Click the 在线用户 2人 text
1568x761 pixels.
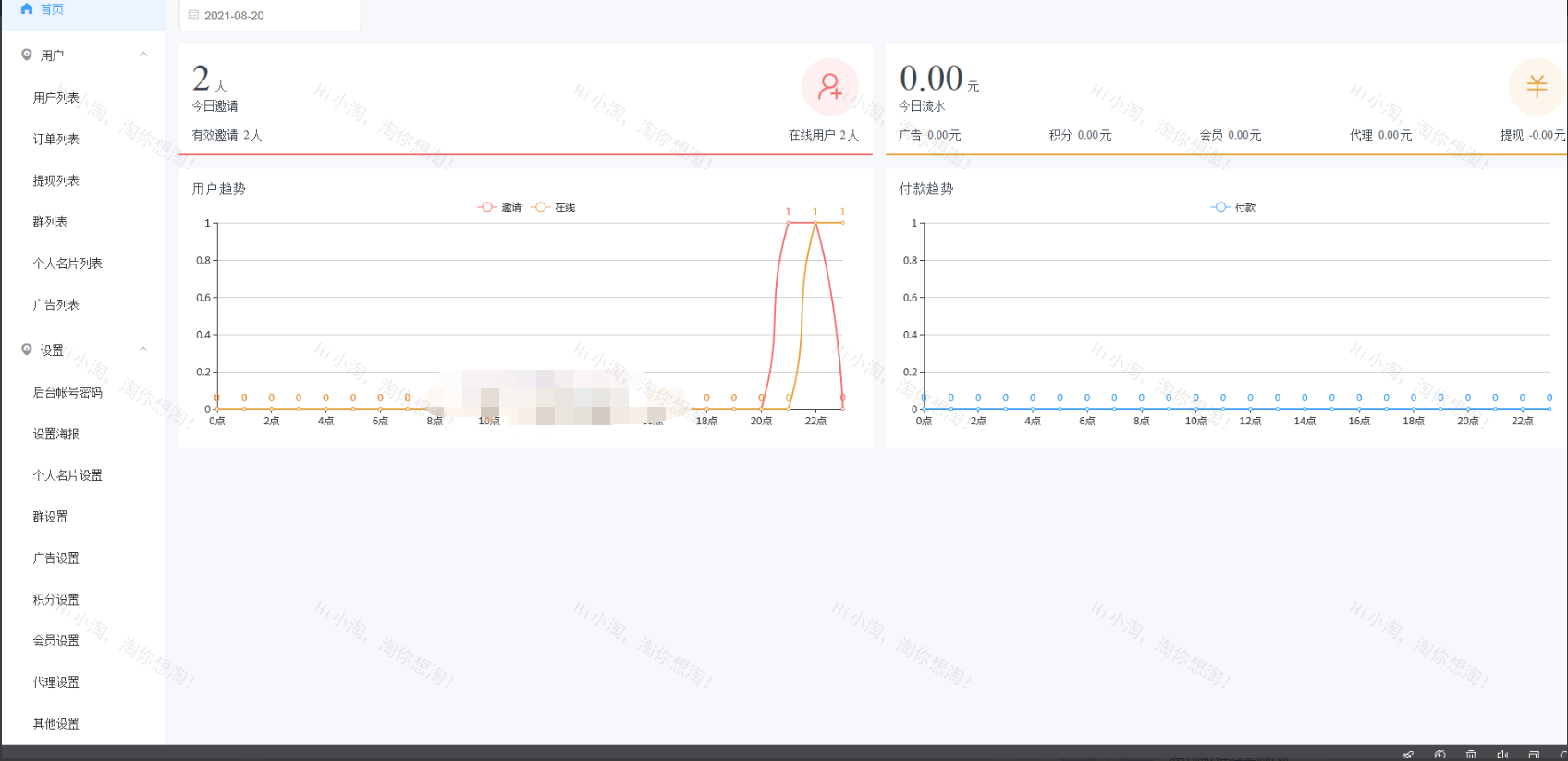coord(824,135)
